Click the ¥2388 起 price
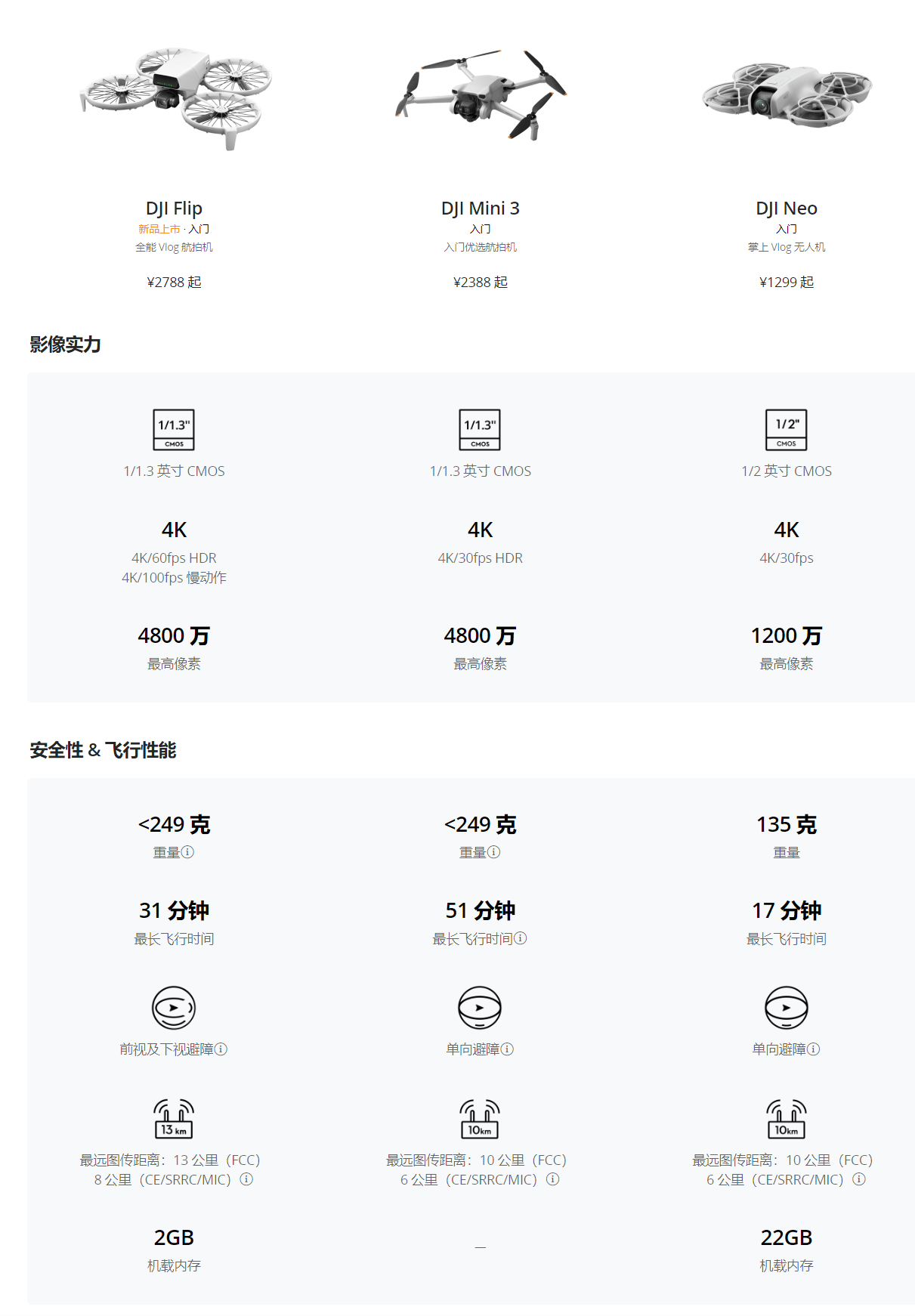This screenshot has height=1316, width=915. pos(481,282)
